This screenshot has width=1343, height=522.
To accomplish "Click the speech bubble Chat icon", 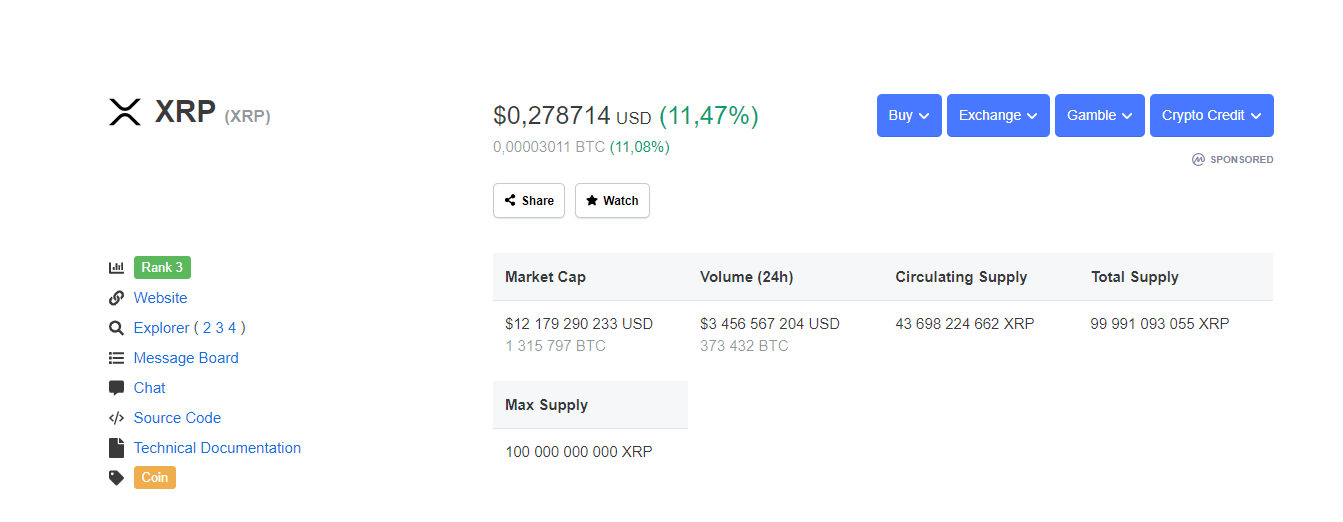I will 116,388.
